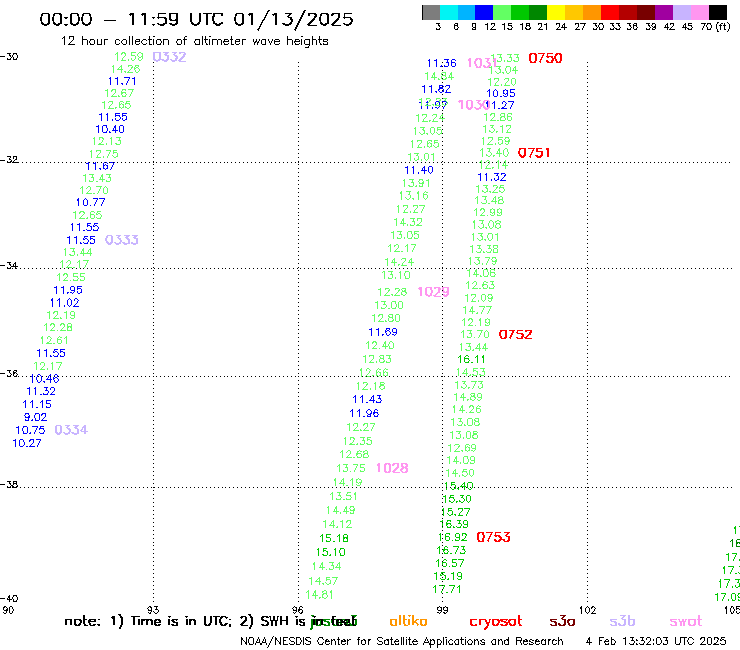Click the wave height value 11.69

383,332
